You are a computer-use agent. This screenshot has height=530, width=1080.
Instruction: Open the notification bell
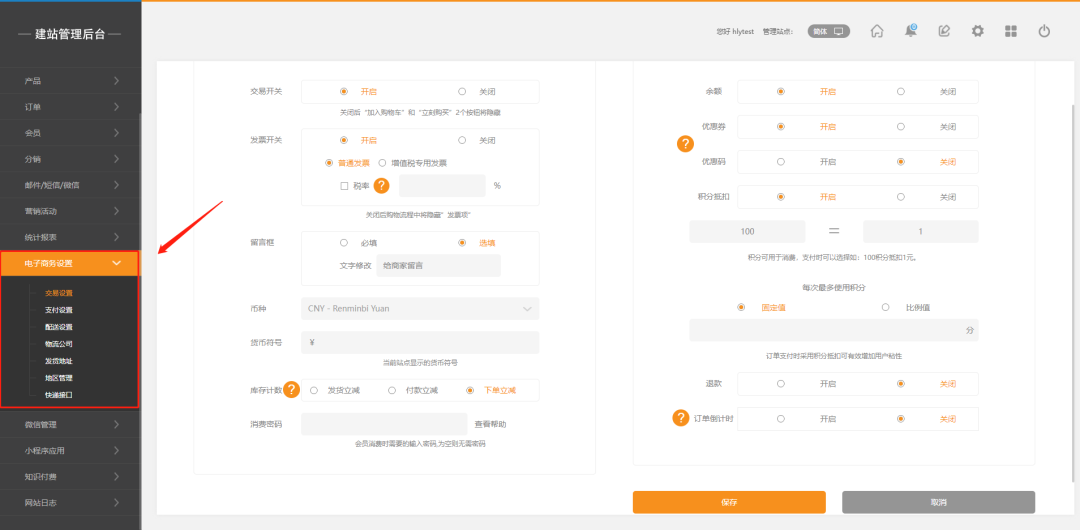coord(910,31)
